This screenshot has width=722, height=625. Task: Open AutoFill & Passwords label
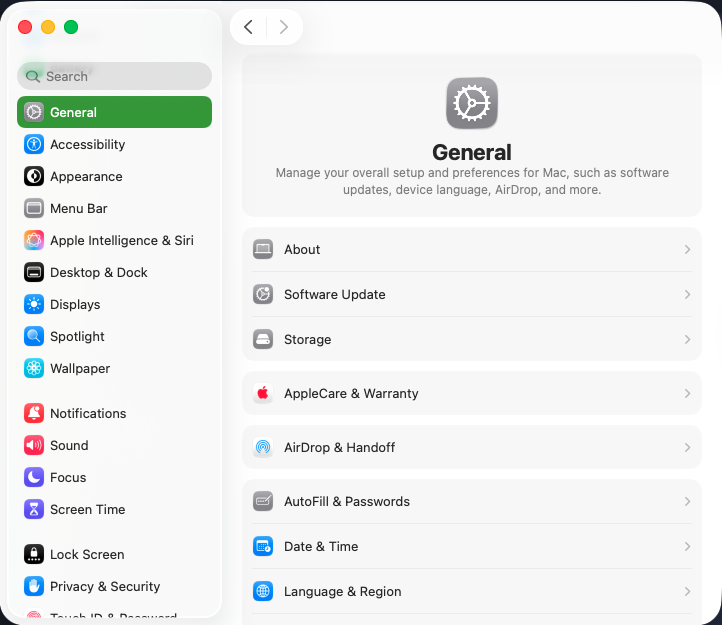tap(347, 501)
